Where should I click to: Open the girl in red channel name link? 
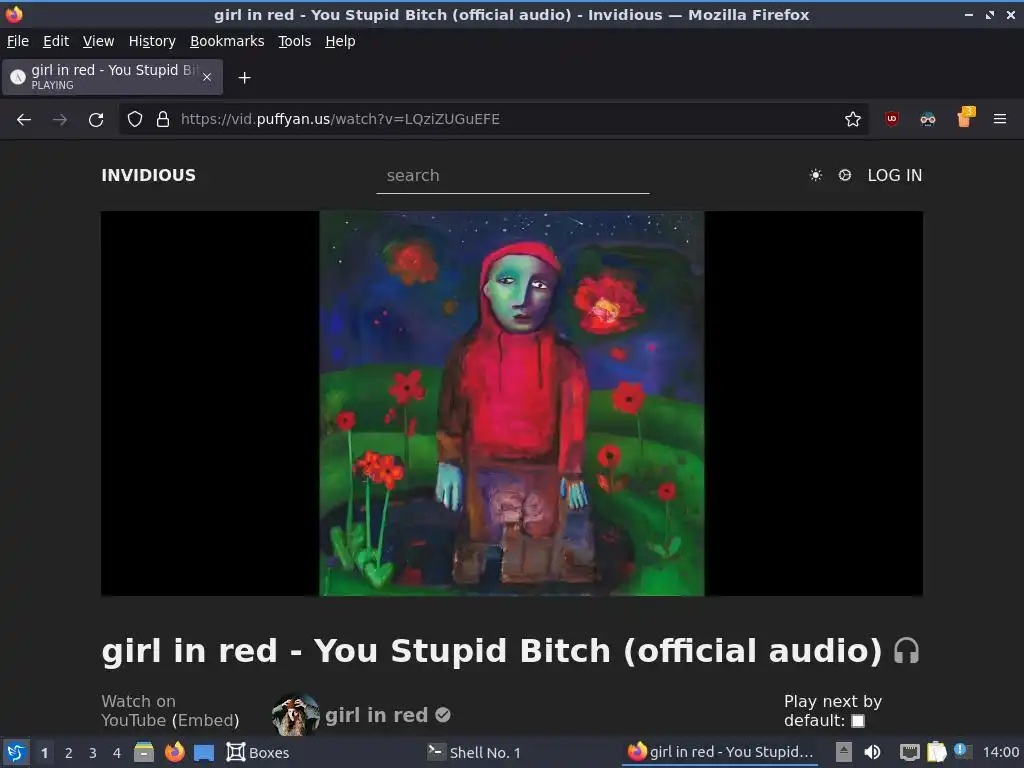point(376,715)
